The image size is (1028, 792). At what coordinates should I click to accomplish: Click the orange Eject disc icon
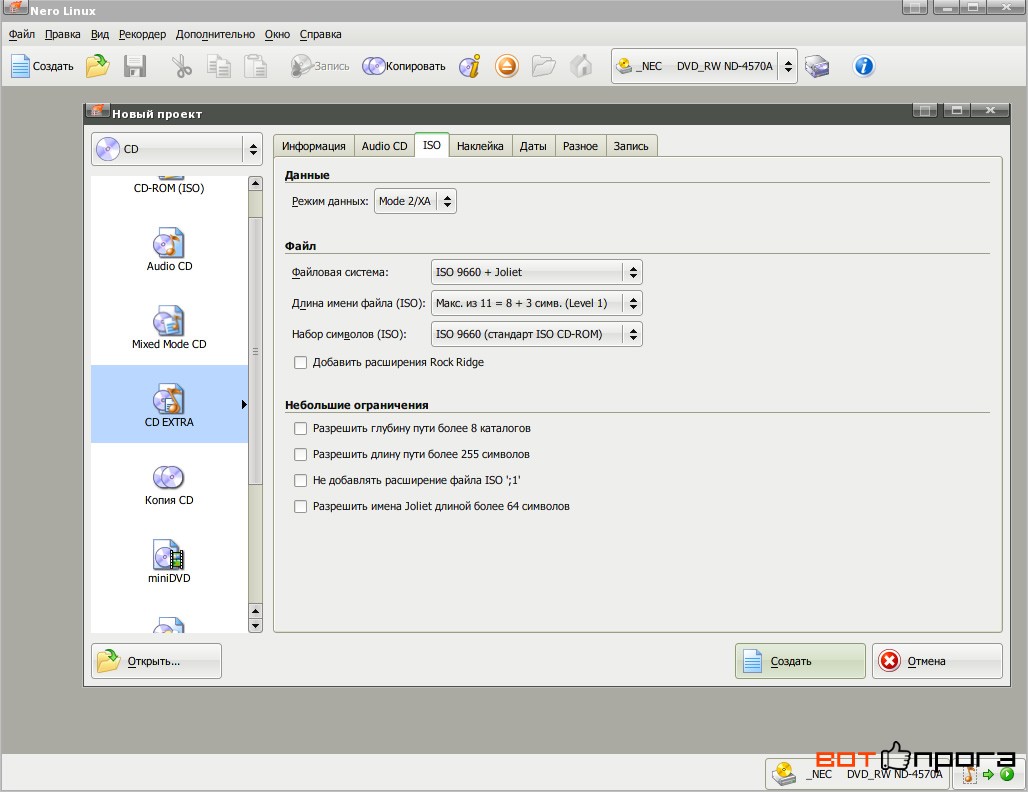[507, 66]
